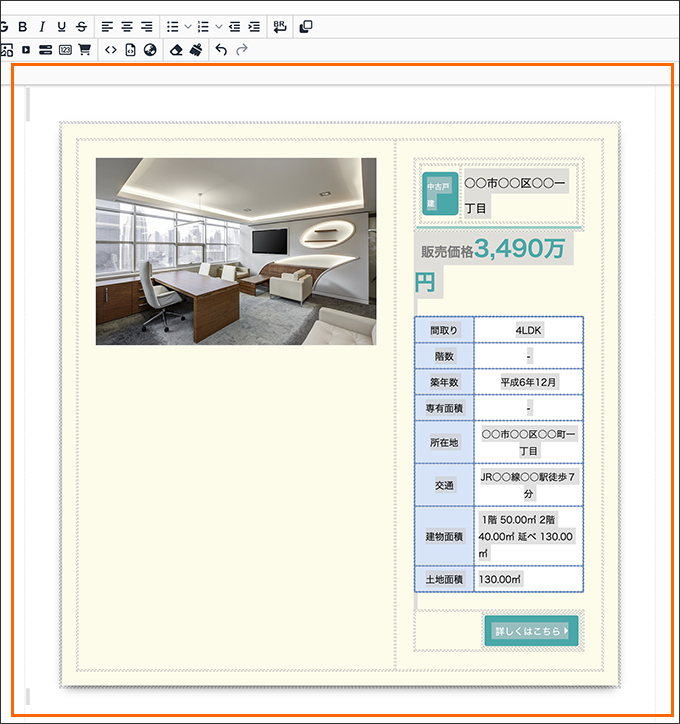Click the 販売価格 label
Screen dimensions: 680x724
[x=447, y=252]
